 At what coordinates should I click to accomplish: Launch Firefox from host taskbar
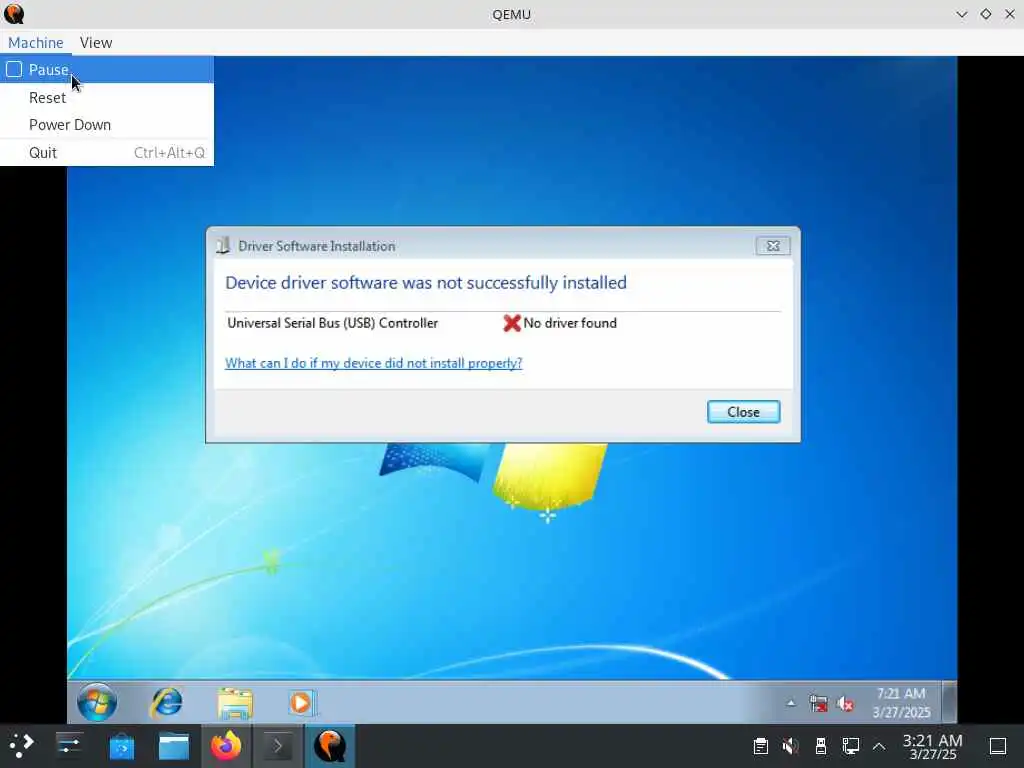(x=226, y=746)
